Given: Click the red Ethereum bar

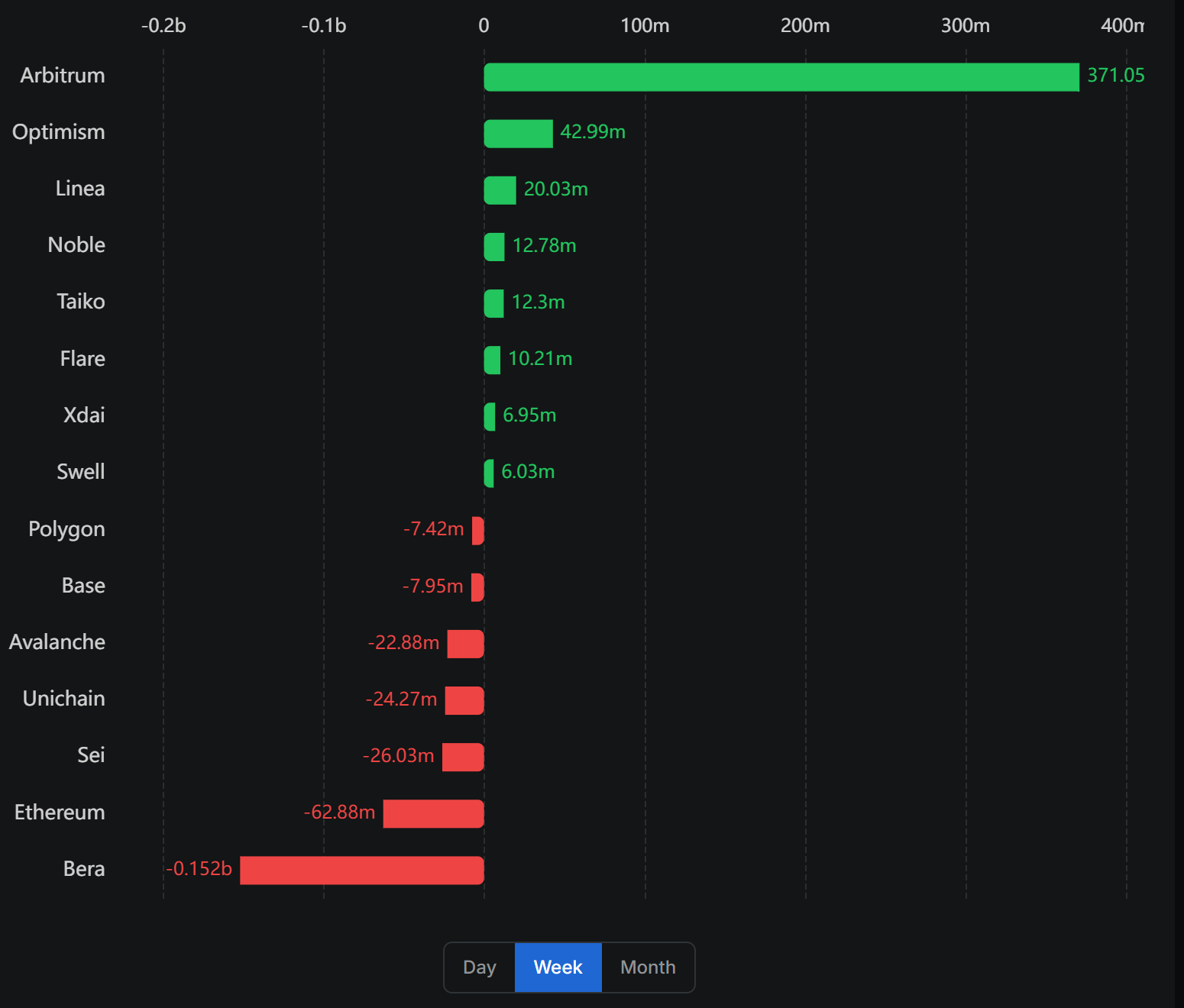Looking at the screenshot, I should tap(434, 814).
